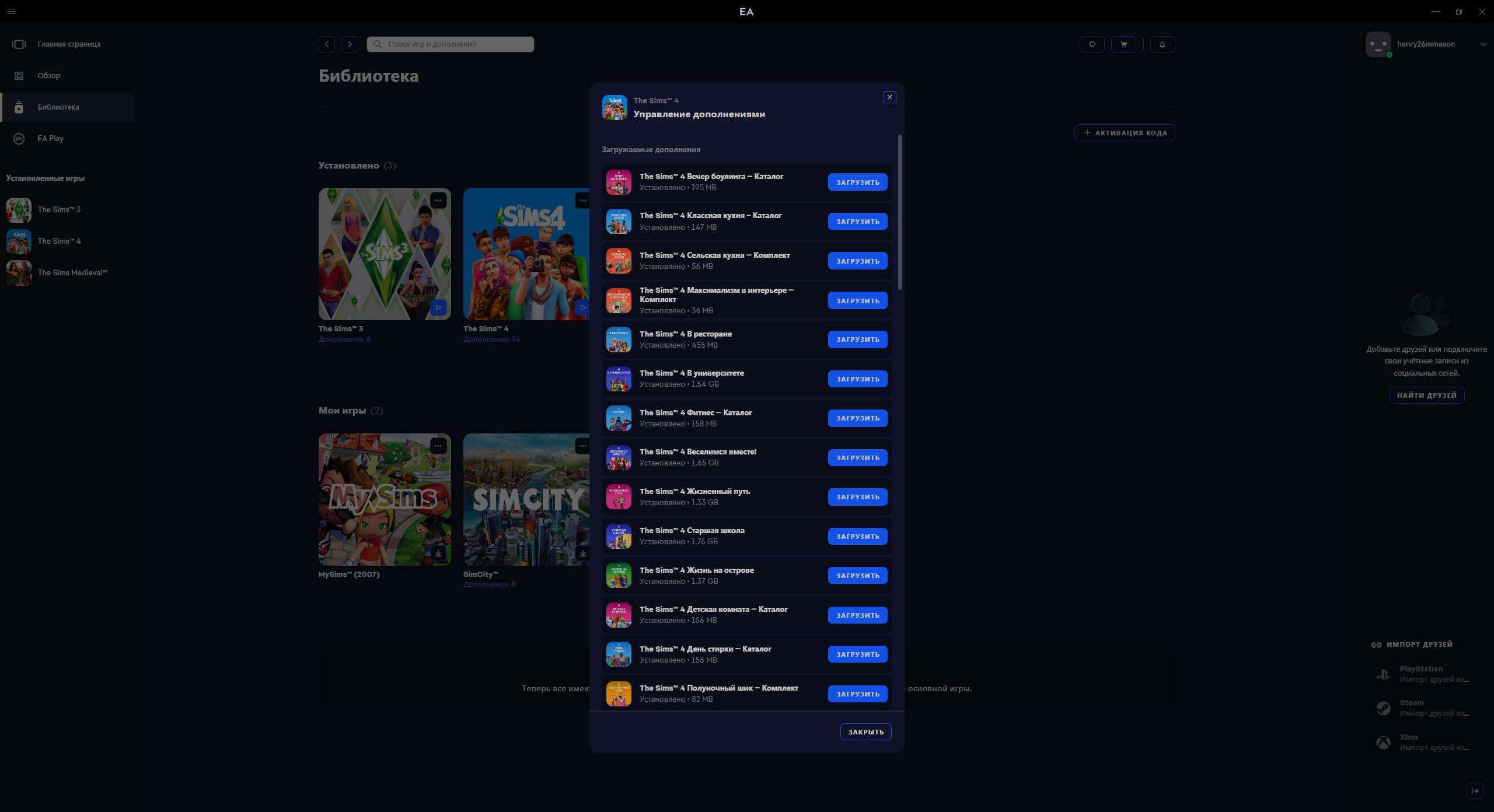Open notifications bell icon
The width and height of the screenshot is (1494, 812).
1163,44
